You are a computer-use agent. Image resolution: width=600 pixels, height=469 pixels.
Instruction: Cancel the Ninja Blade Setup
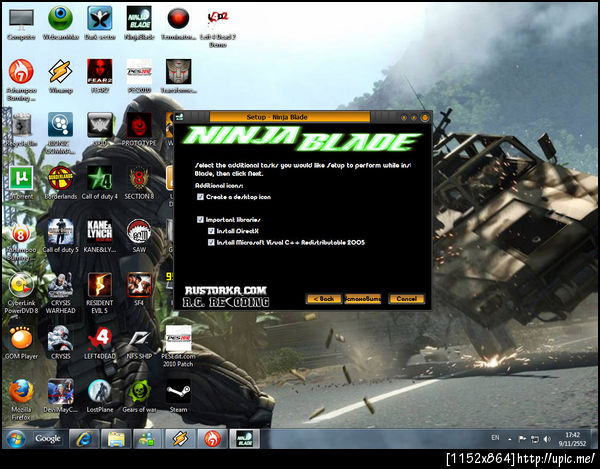pyautogui.click(x=406, y=299)
